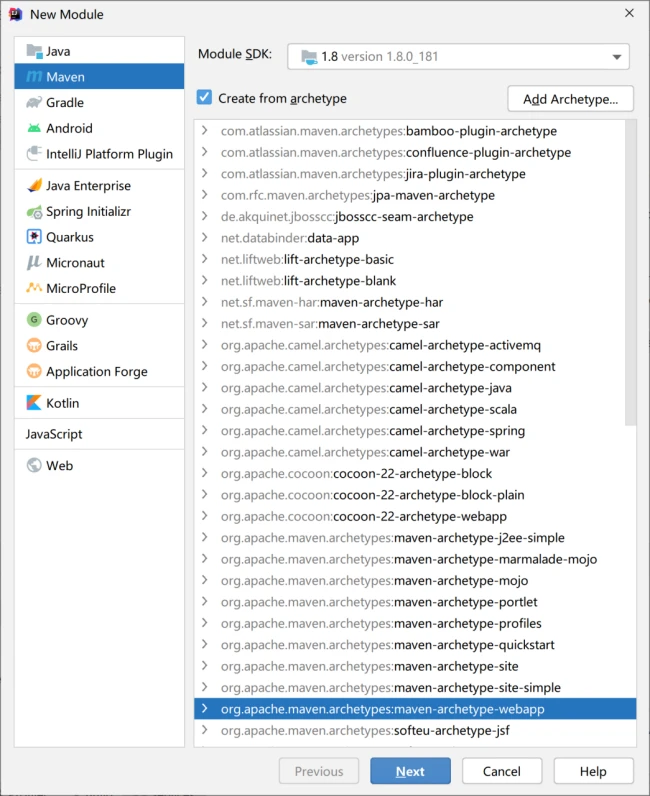The width and height of the screenshot is (650, 796).
Task: Click the Web globe icon
Action: pos(34,466)
